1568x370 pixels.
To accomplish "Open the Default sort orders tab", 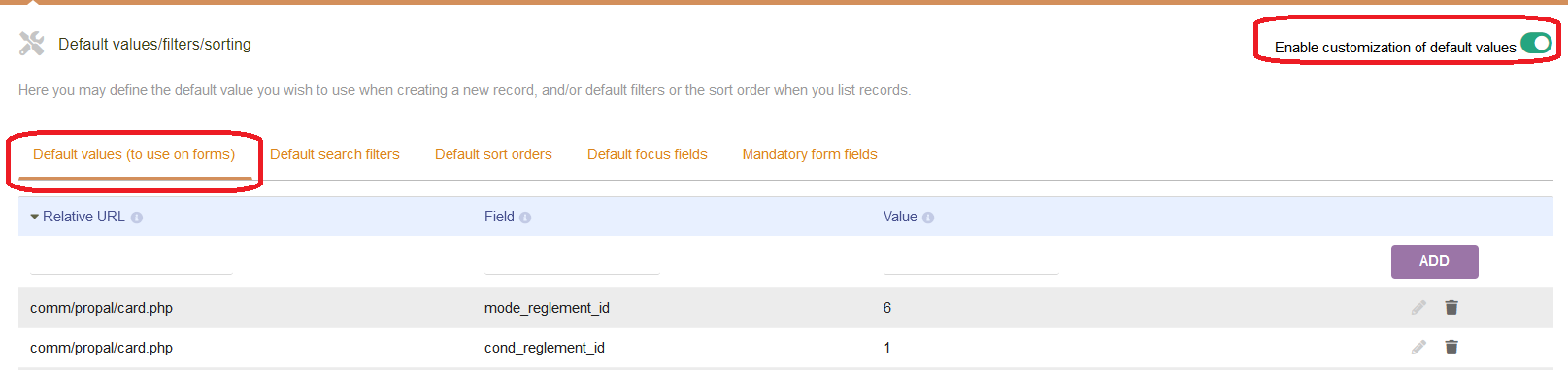I will (493, 154).
